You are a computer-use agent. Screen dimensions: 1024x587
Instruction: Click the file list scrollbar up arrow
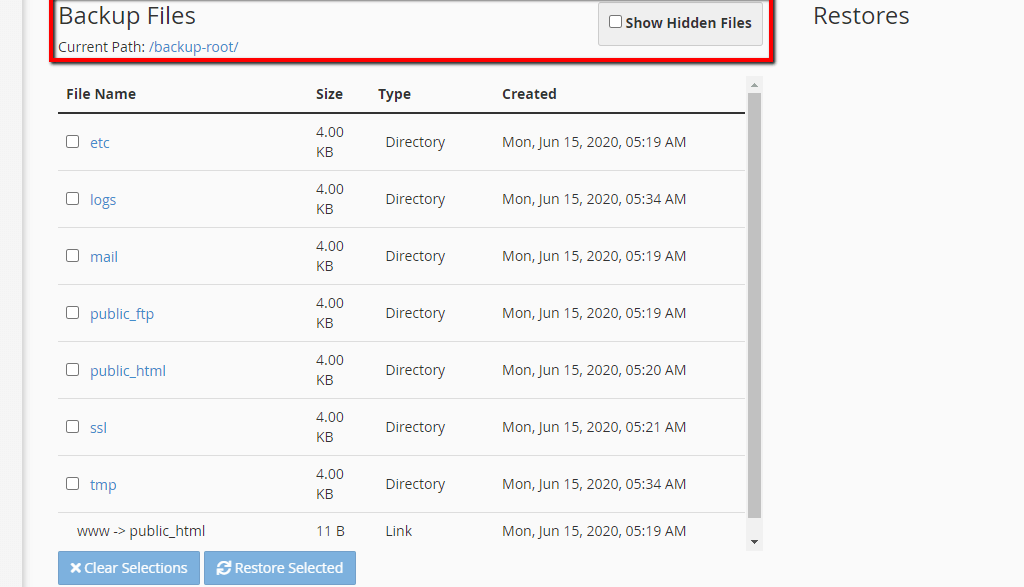(754, 85)
